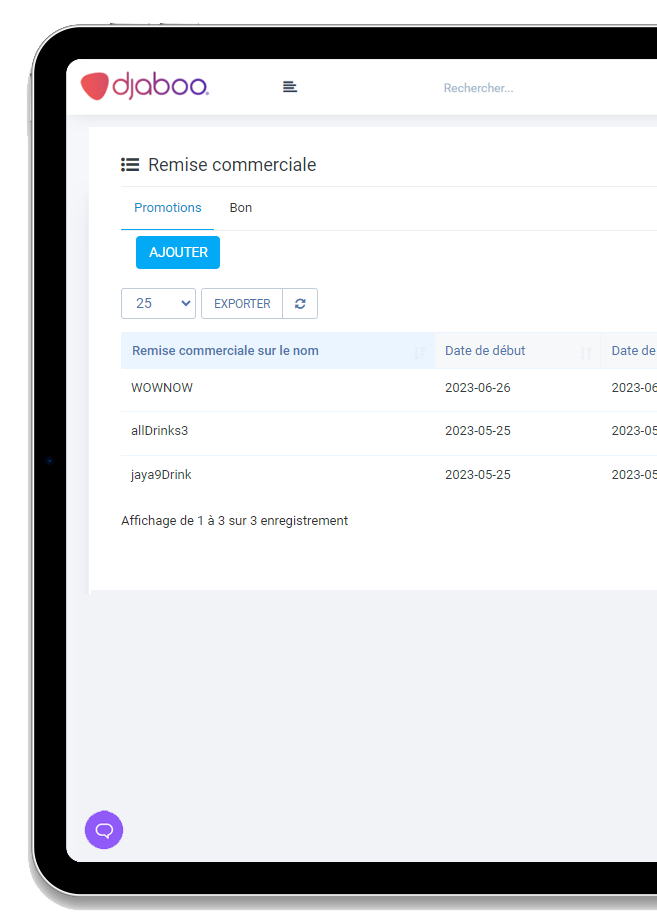Sort by Remise commerciale sur le nom column
Viewport: 657px width, 920px height.
[x=277, y=351]
